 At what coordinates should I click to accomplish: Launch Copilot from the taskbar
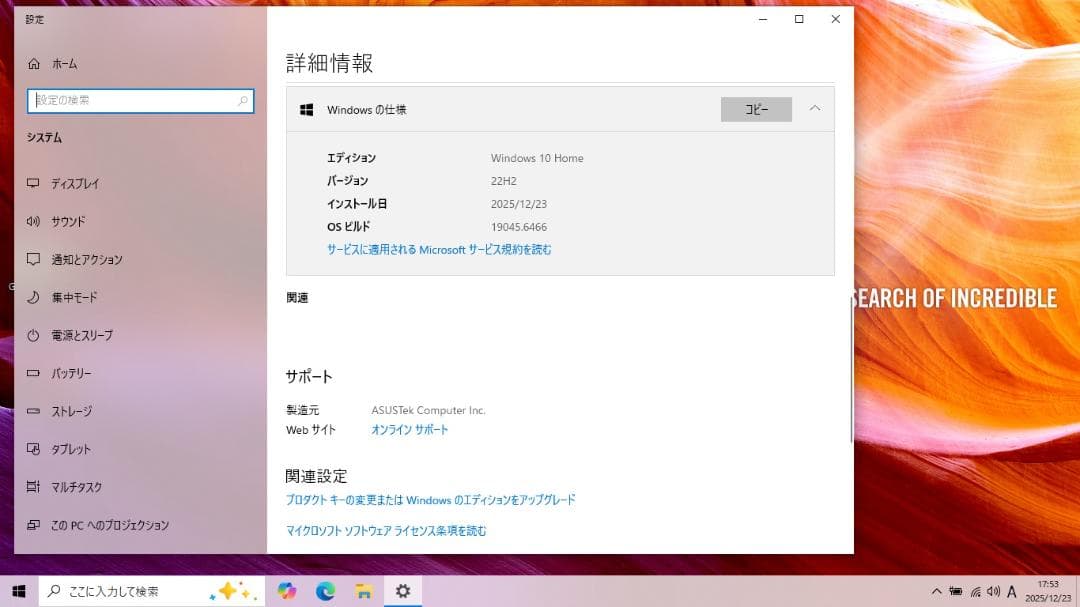point(287,591)
